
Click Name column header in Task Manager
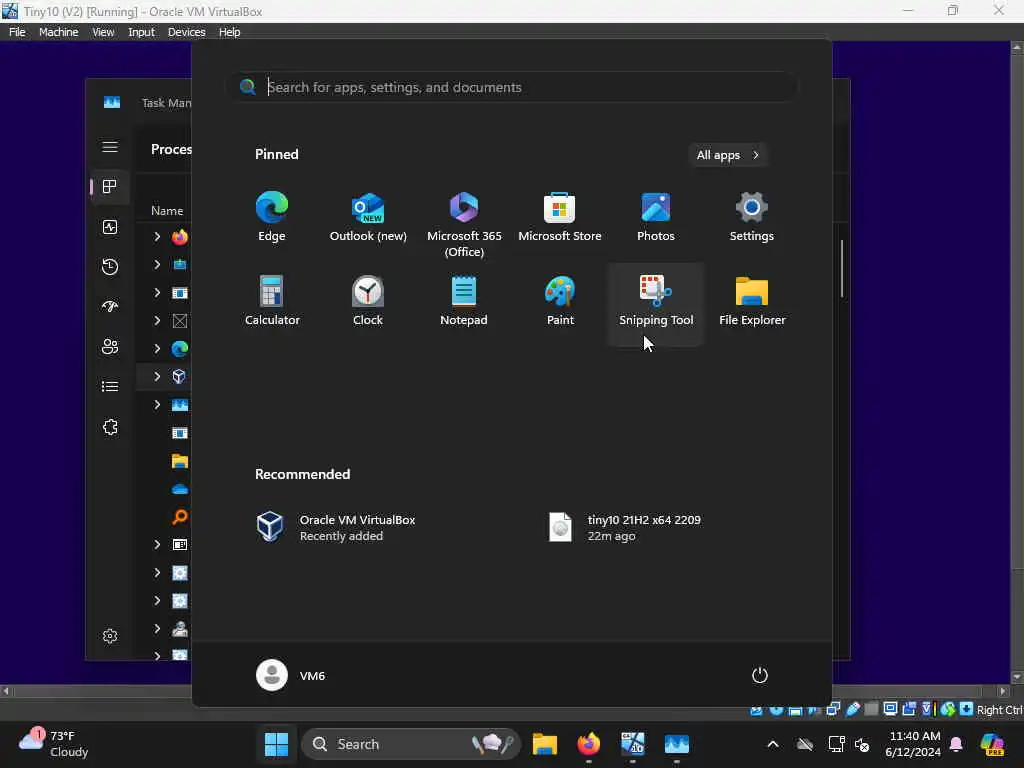pyautogui.click(x=167, y=211)
